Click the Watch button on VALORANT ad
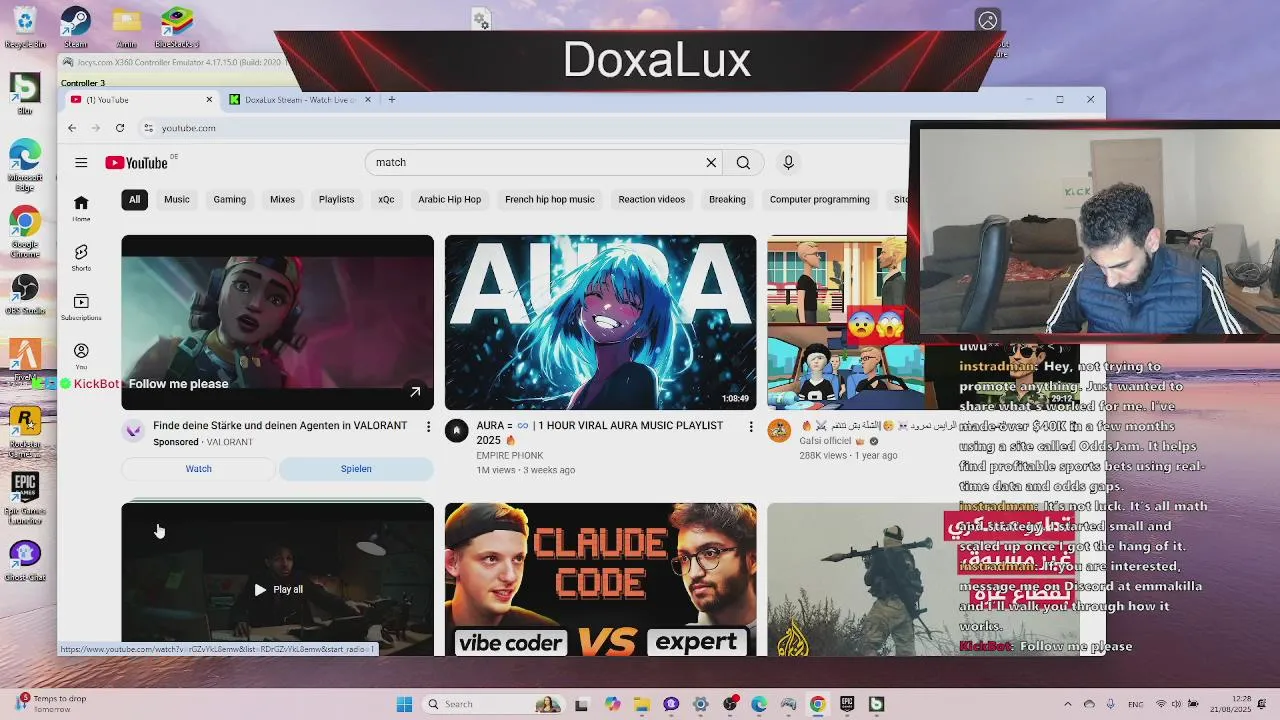This screenshot has height=720, width=1280. click(198, 468)
